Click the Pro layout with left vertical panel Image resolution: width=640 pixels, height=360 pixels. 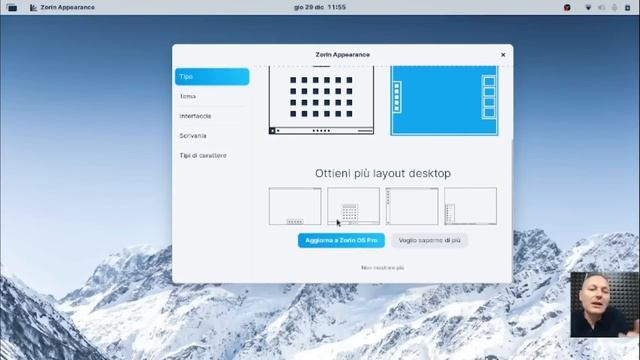[412, 206]
